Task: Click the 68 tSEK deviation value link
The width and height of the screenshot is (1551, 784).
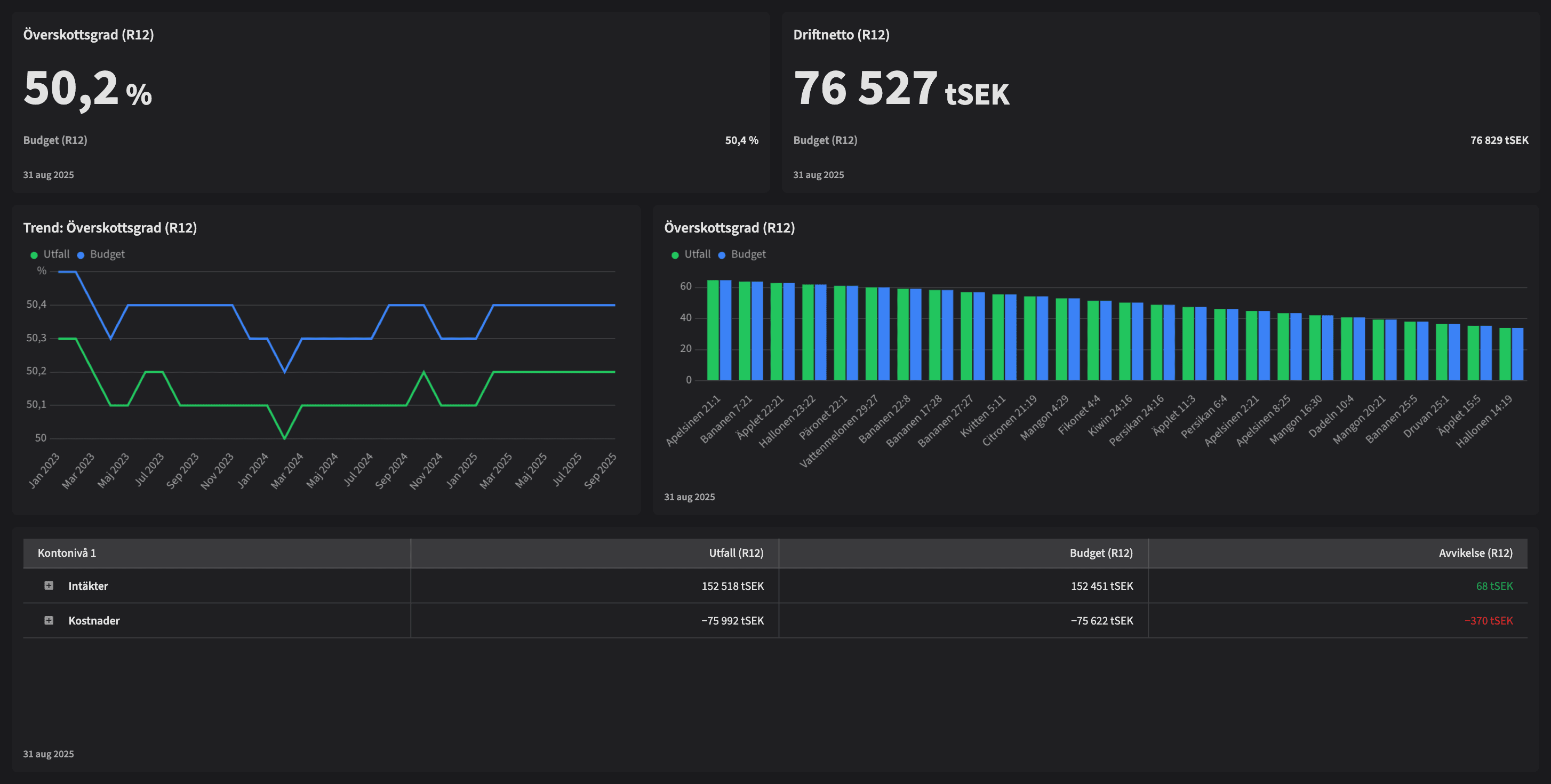Action: (1504, 585)
